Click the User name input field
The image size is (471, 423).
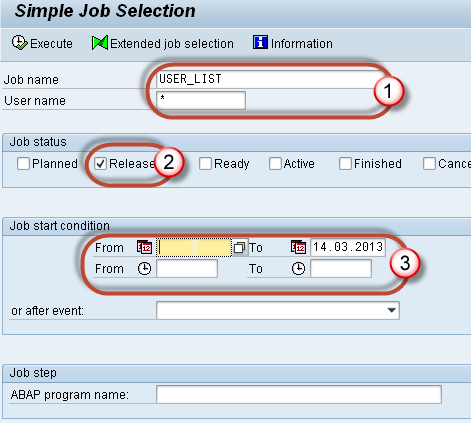[x=201, y=100]
